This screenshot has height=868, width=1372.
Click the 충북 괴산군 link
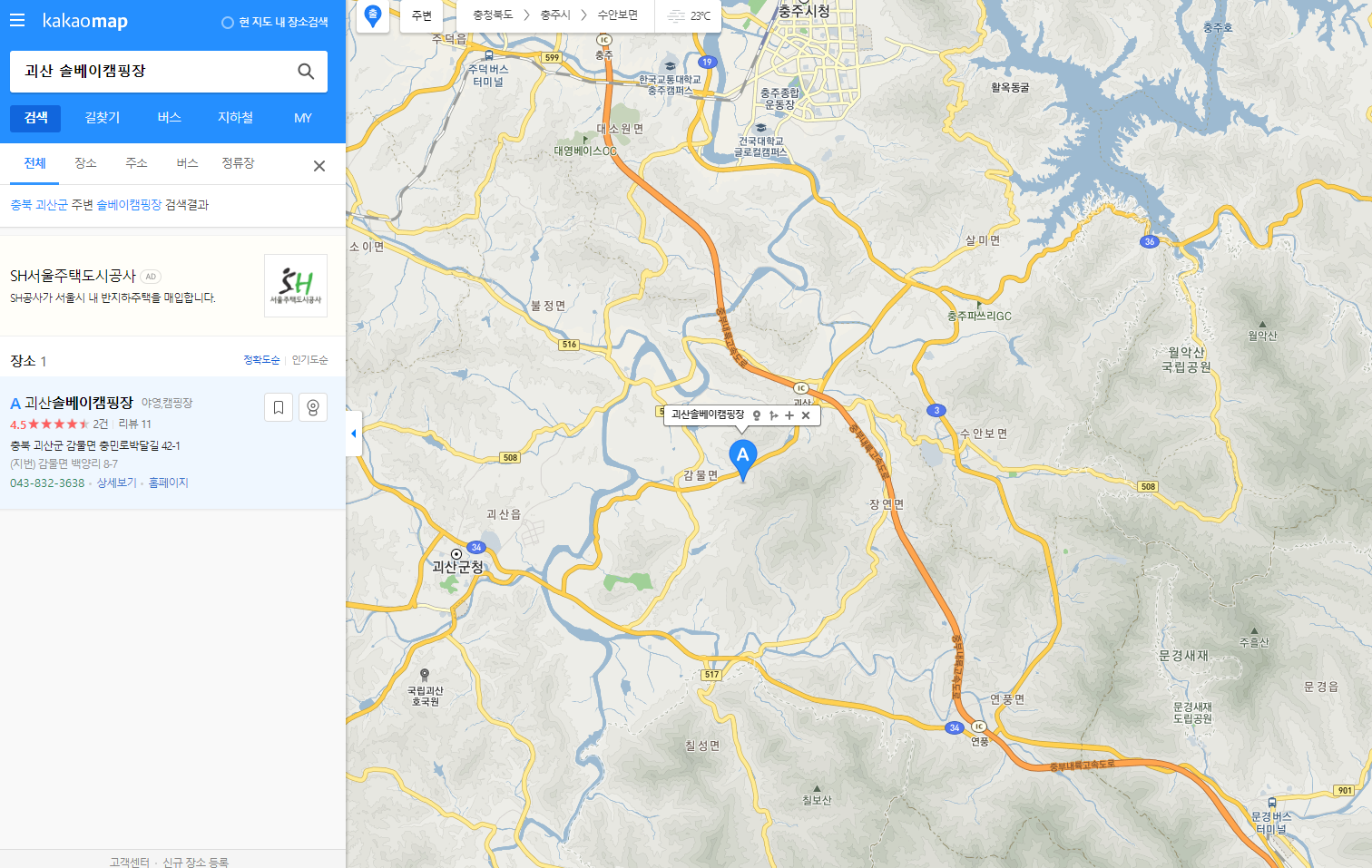click(x=39, y=205)
